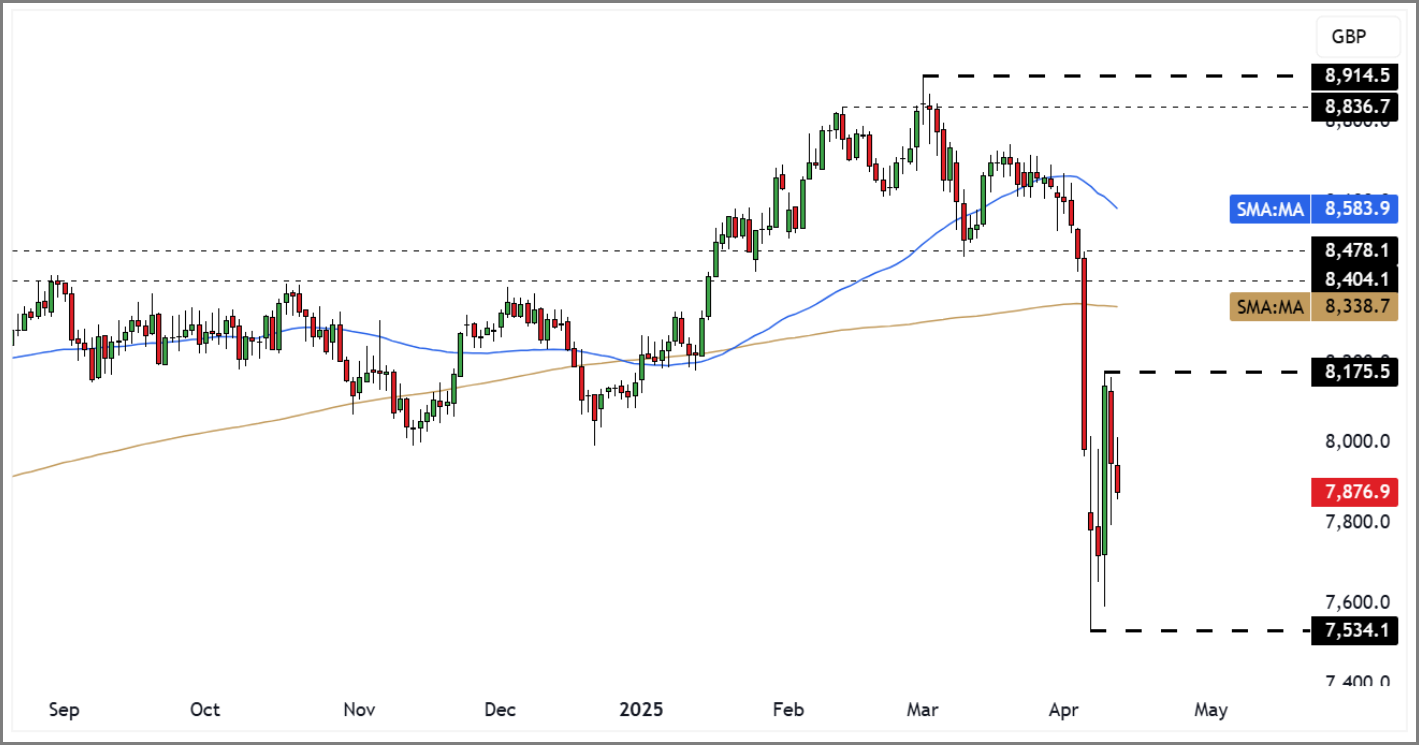Click the Mar label on time axis
1419x745 pixels.
[922, 710]
